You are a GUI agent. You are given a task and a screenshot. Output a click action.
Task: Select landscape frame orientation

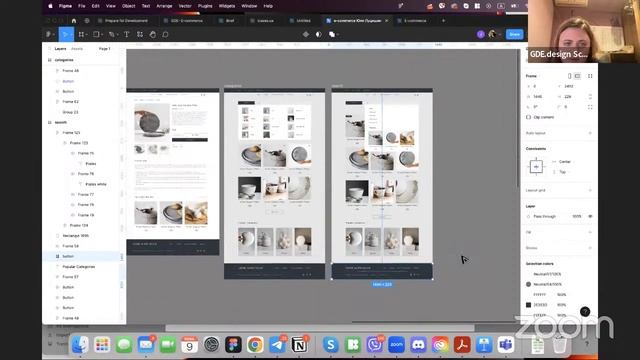pos(577,76)
